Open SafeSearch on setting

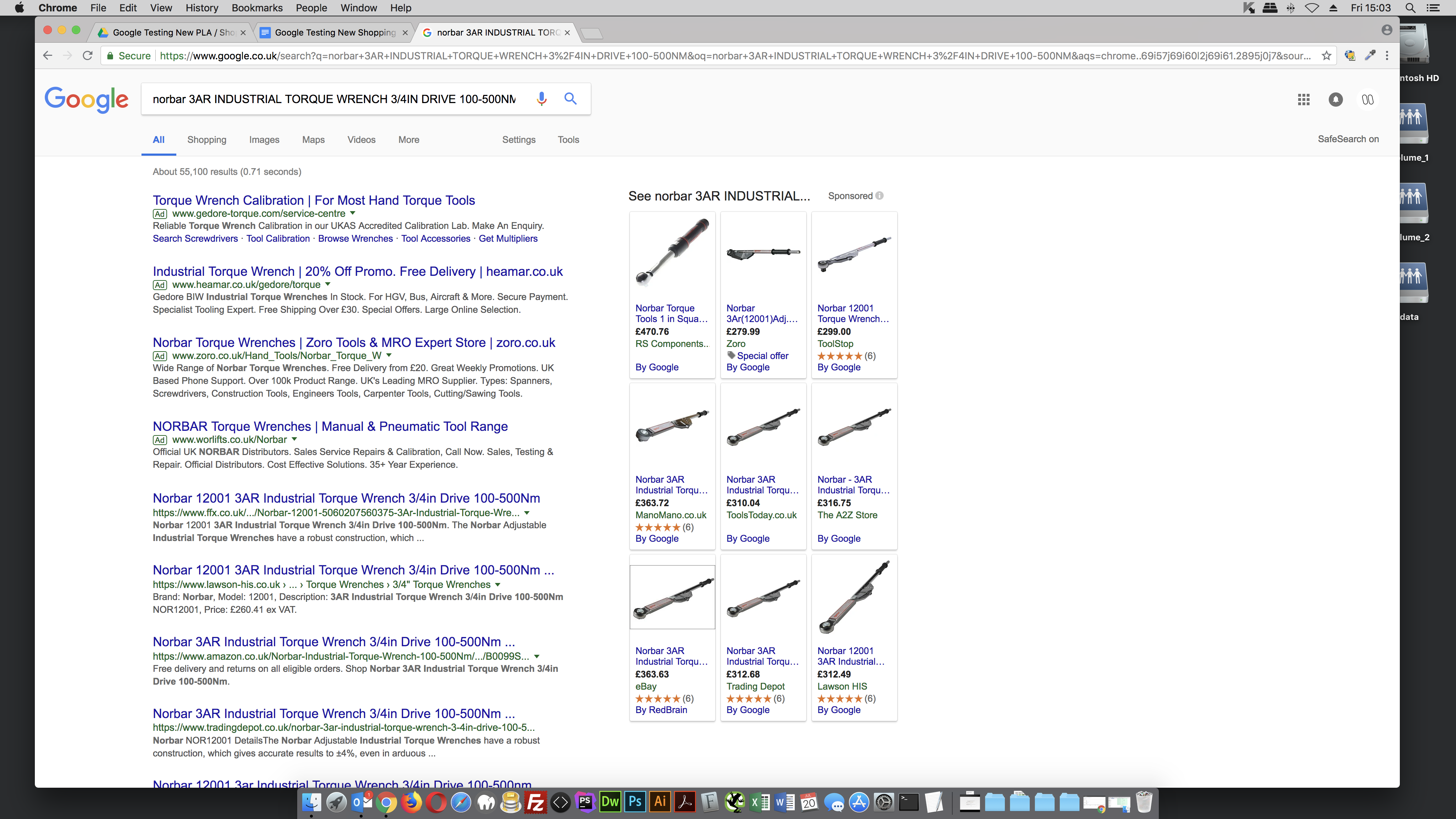tap(1348, 139)
